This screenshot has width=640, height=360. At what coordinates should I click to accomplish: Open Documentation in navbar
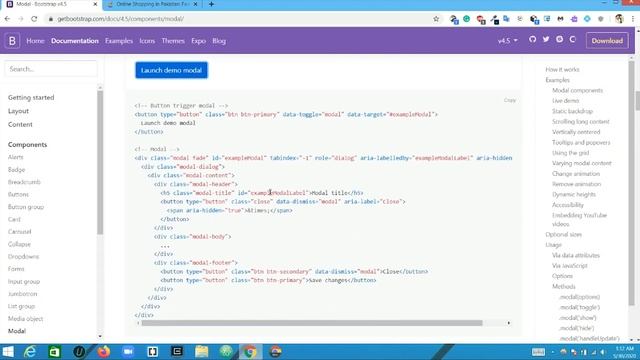click(x=75, y=41)
